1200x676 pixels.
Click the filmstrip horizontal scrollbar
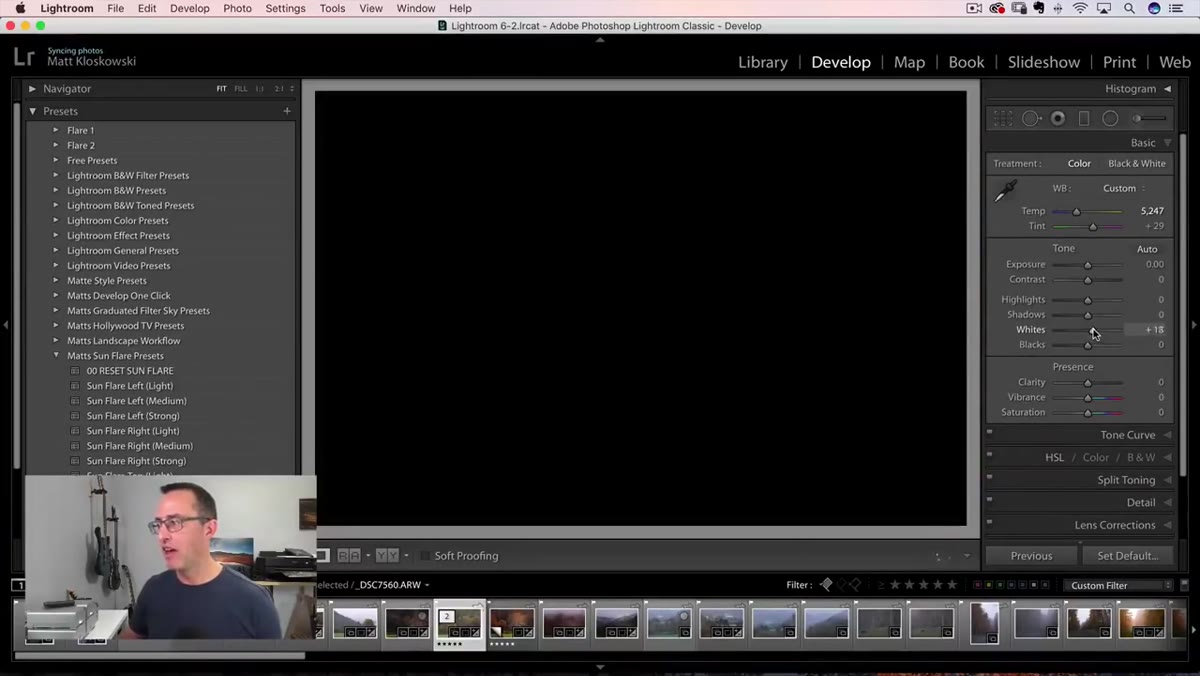pos(160,656)
